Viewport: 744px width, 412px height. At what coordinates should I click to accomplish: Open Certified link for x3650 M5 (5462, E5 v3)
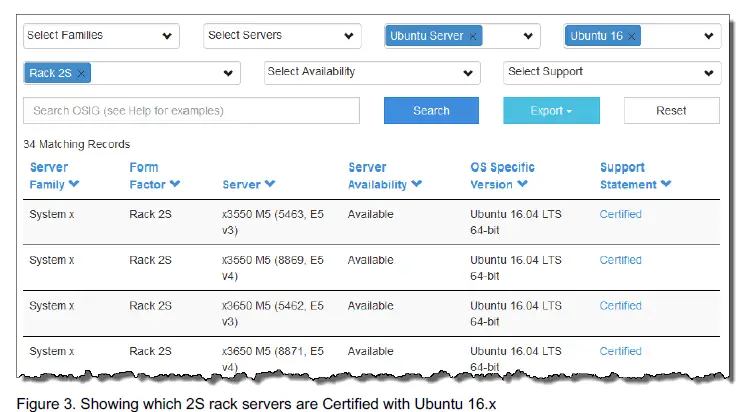[620, 306]
